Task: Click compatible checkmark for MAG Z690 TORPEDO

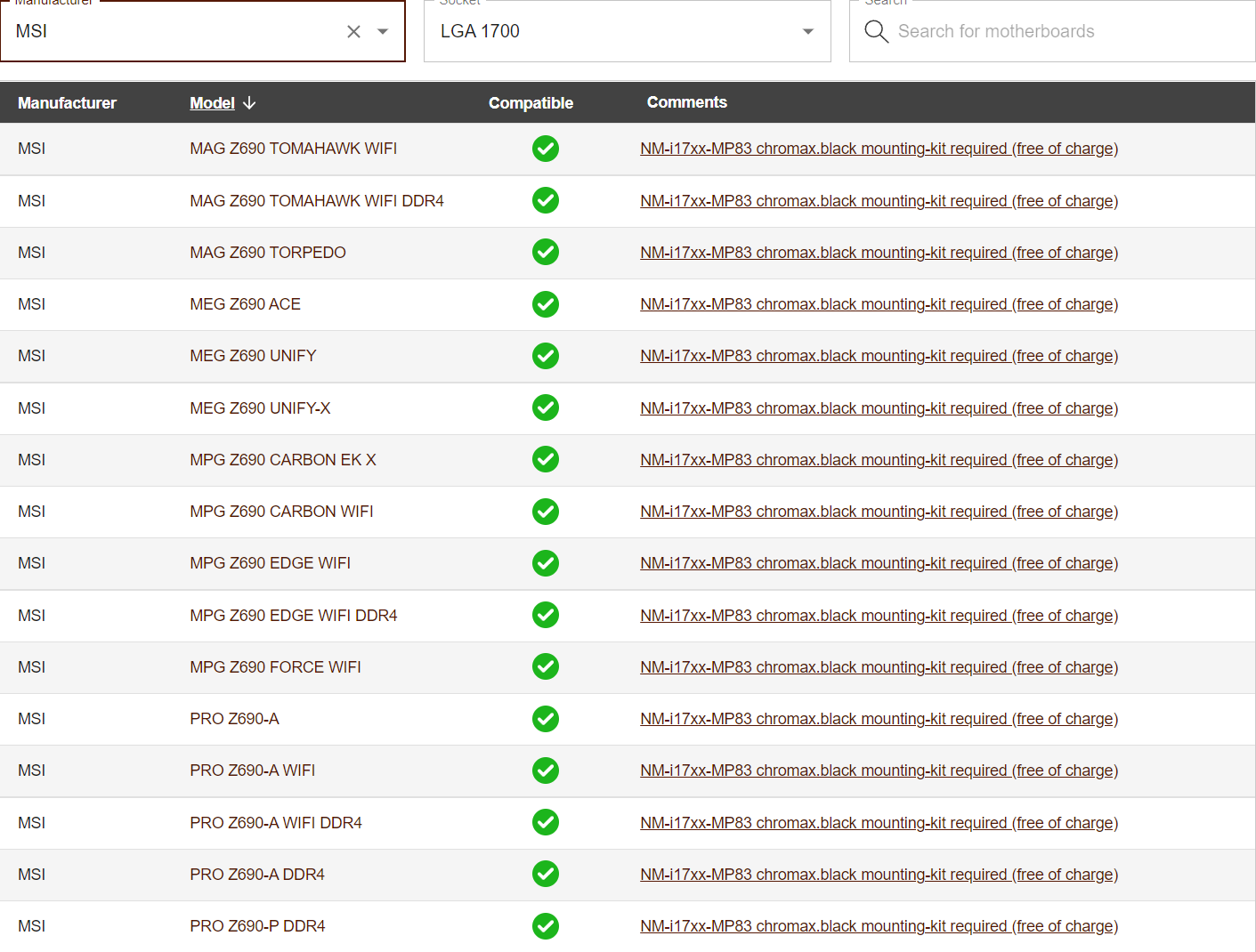Action: click(546, 252)
